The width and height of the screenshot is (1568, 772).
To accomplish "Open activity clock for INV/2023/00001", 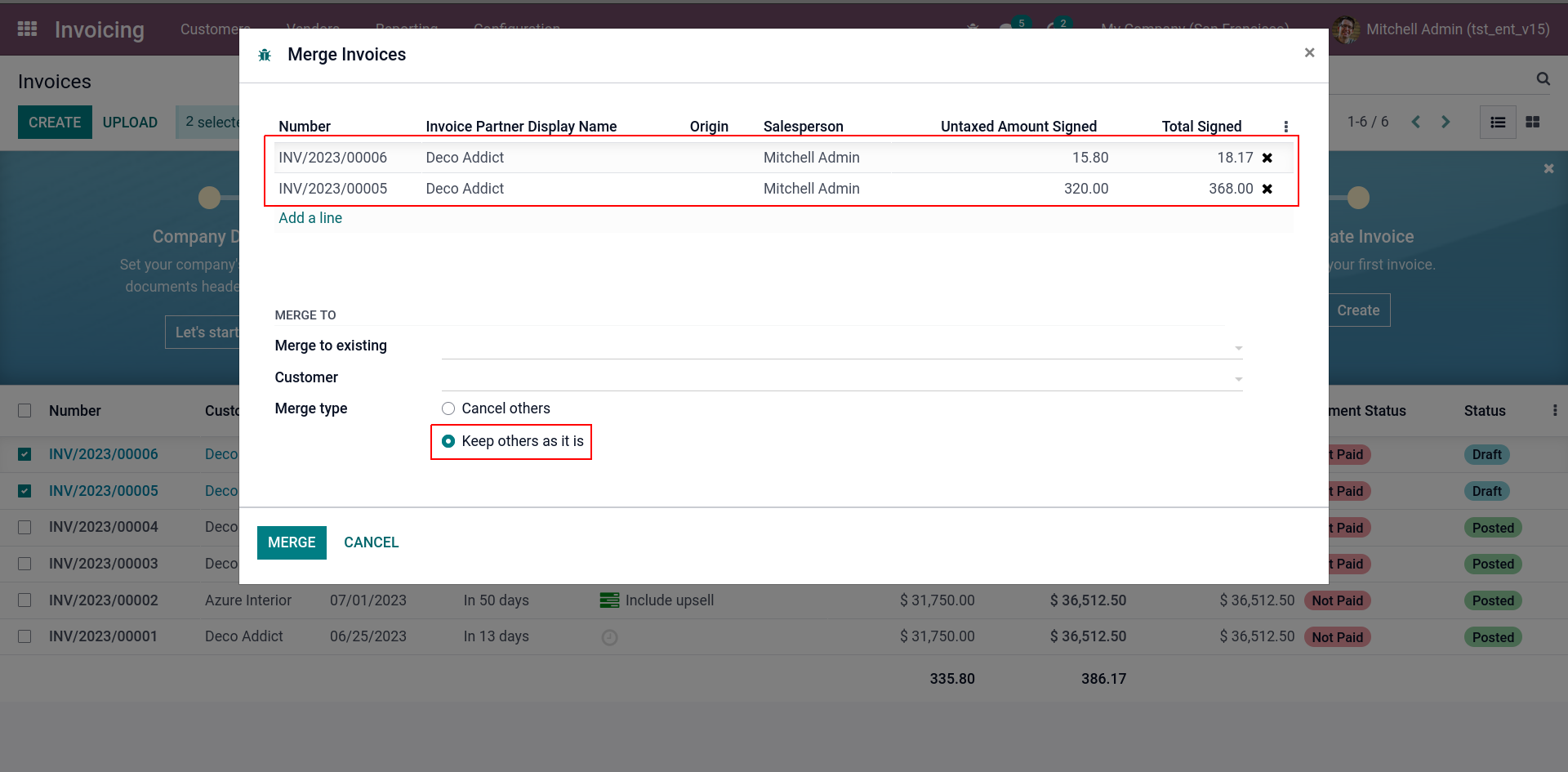I will click(x=609, y=637).
